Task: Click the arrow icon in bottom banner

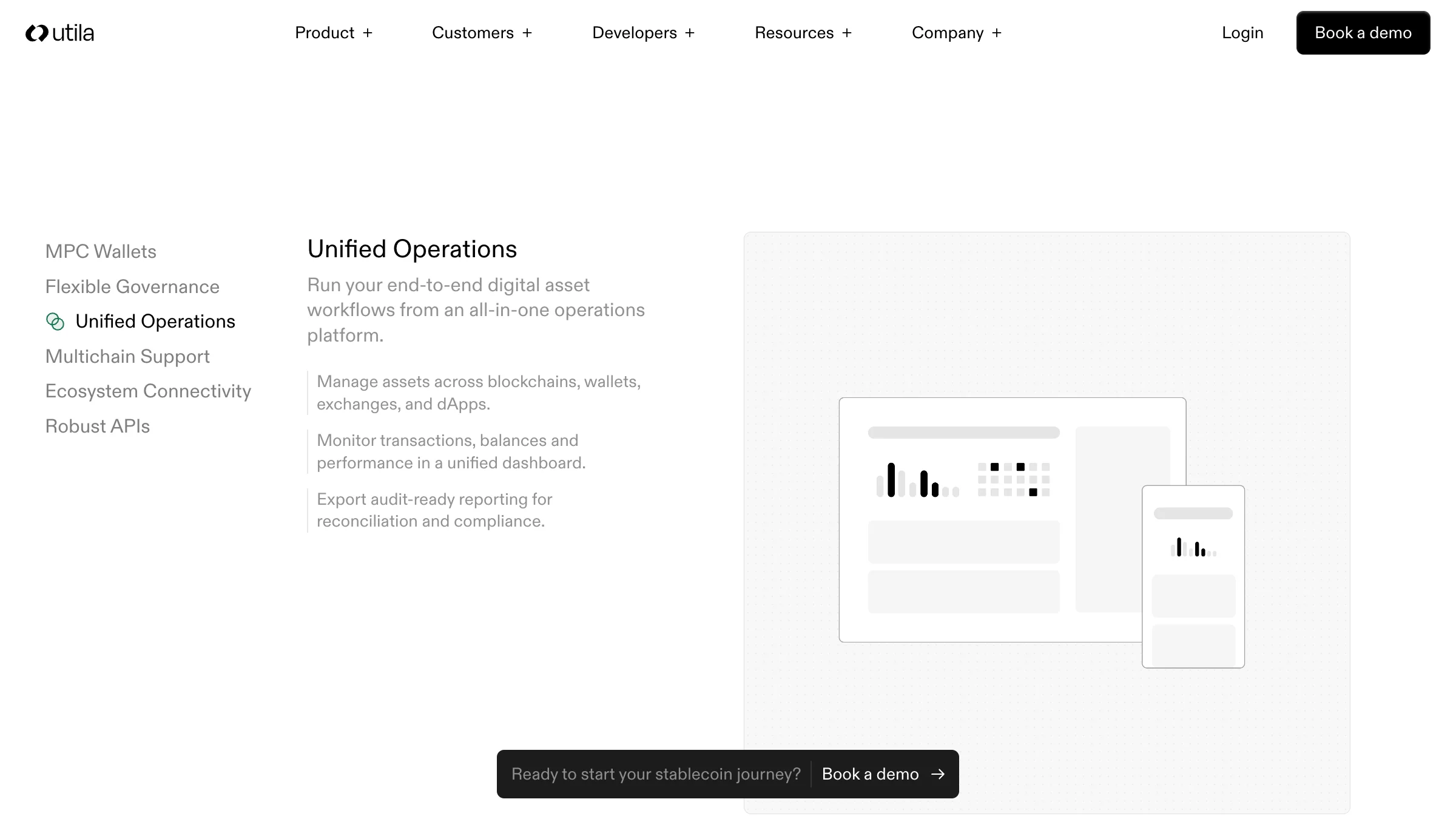Action: [x=938, y=774]
